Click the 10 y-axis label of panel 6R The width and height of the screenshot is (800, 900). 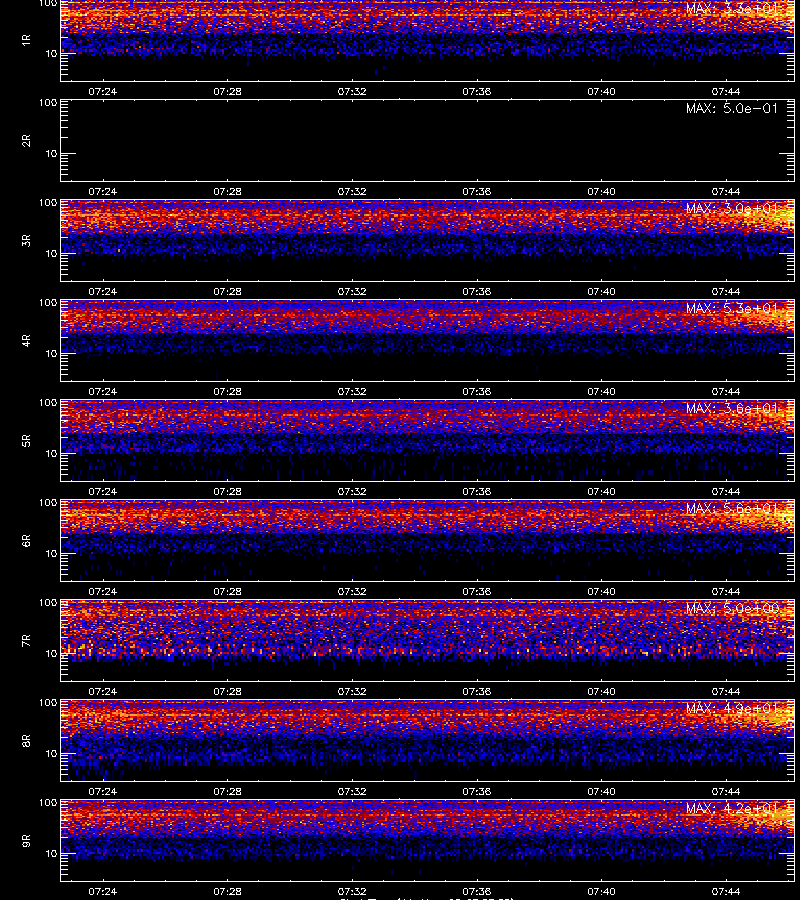tap(51, 553)
